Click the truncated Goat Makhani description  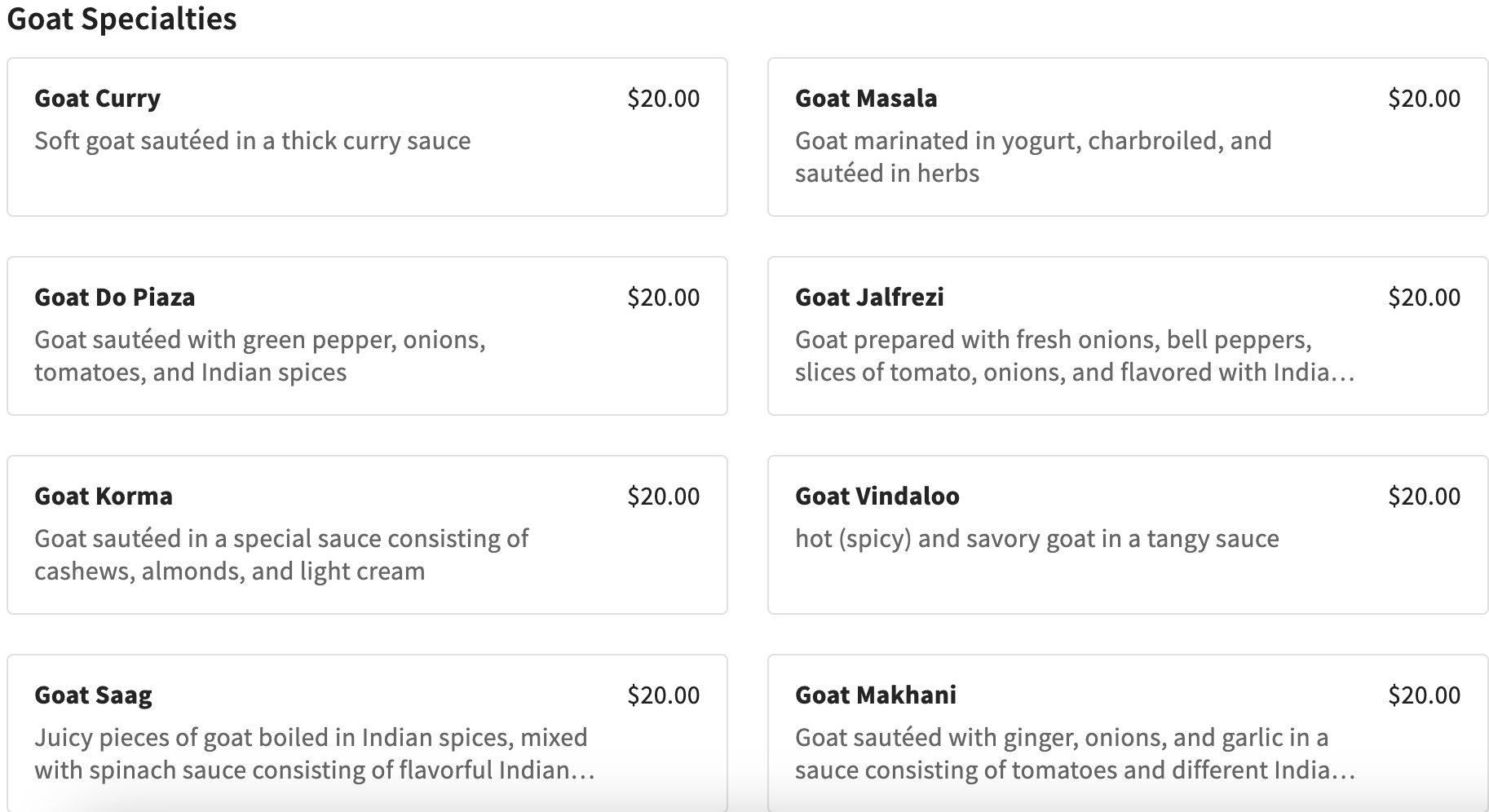click(x=1073, y=754)
